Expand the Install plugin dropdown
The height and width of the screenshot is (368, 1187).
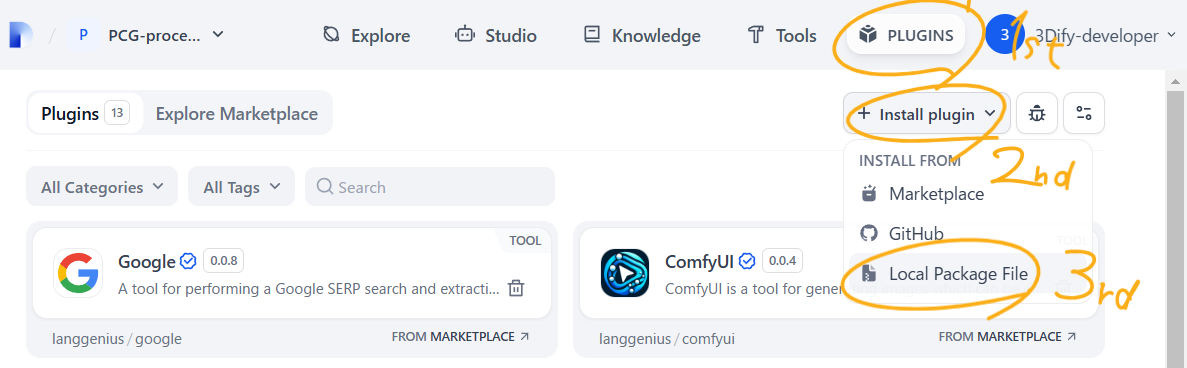point(927,114)
